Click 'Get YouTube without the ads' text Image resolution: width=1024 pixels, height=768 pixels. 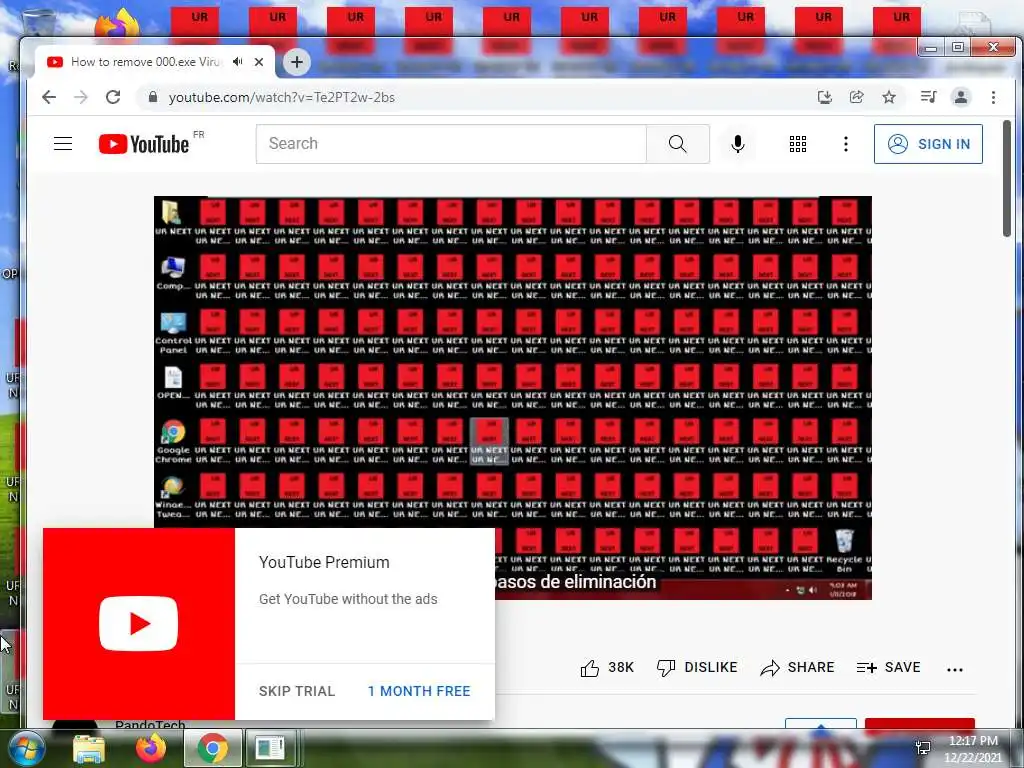[348, 599]
